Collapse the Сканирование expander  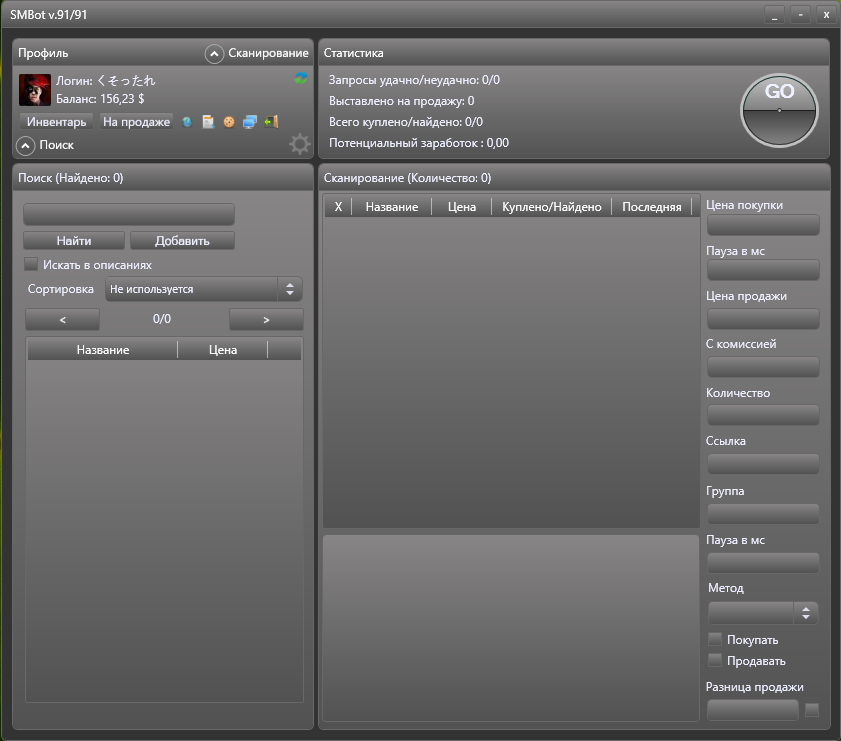pos(214,53)
